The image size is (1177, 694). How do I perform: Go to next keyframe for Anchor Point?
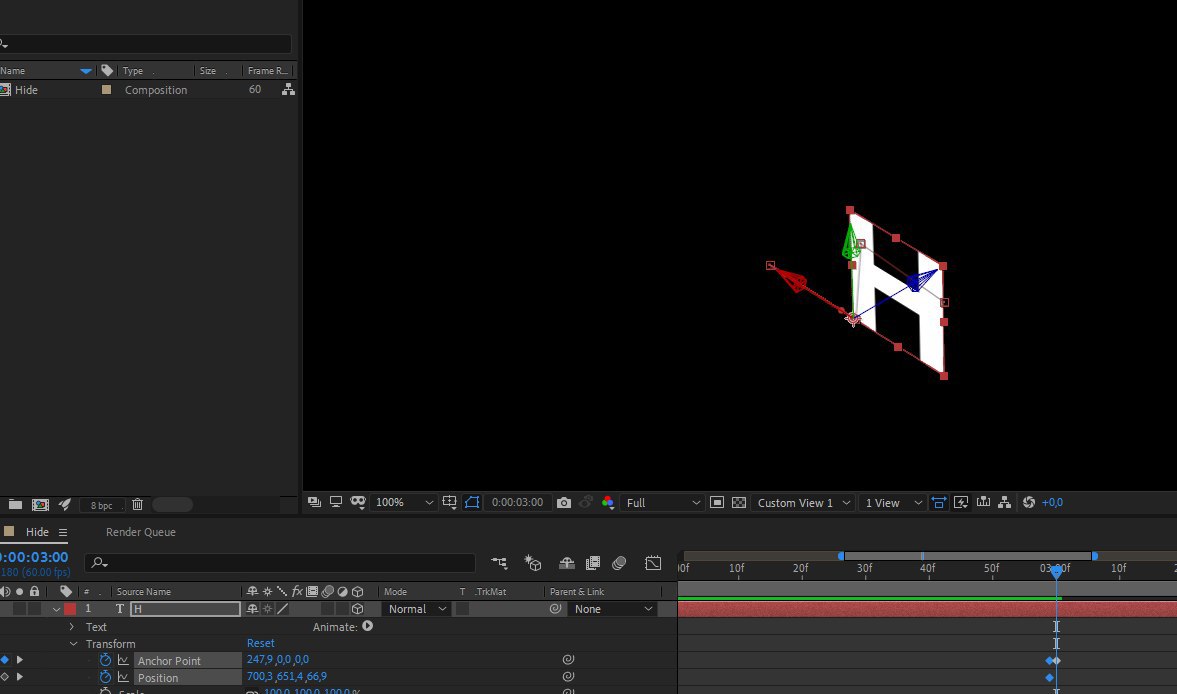pyautogui.click(x=20, y=659)
